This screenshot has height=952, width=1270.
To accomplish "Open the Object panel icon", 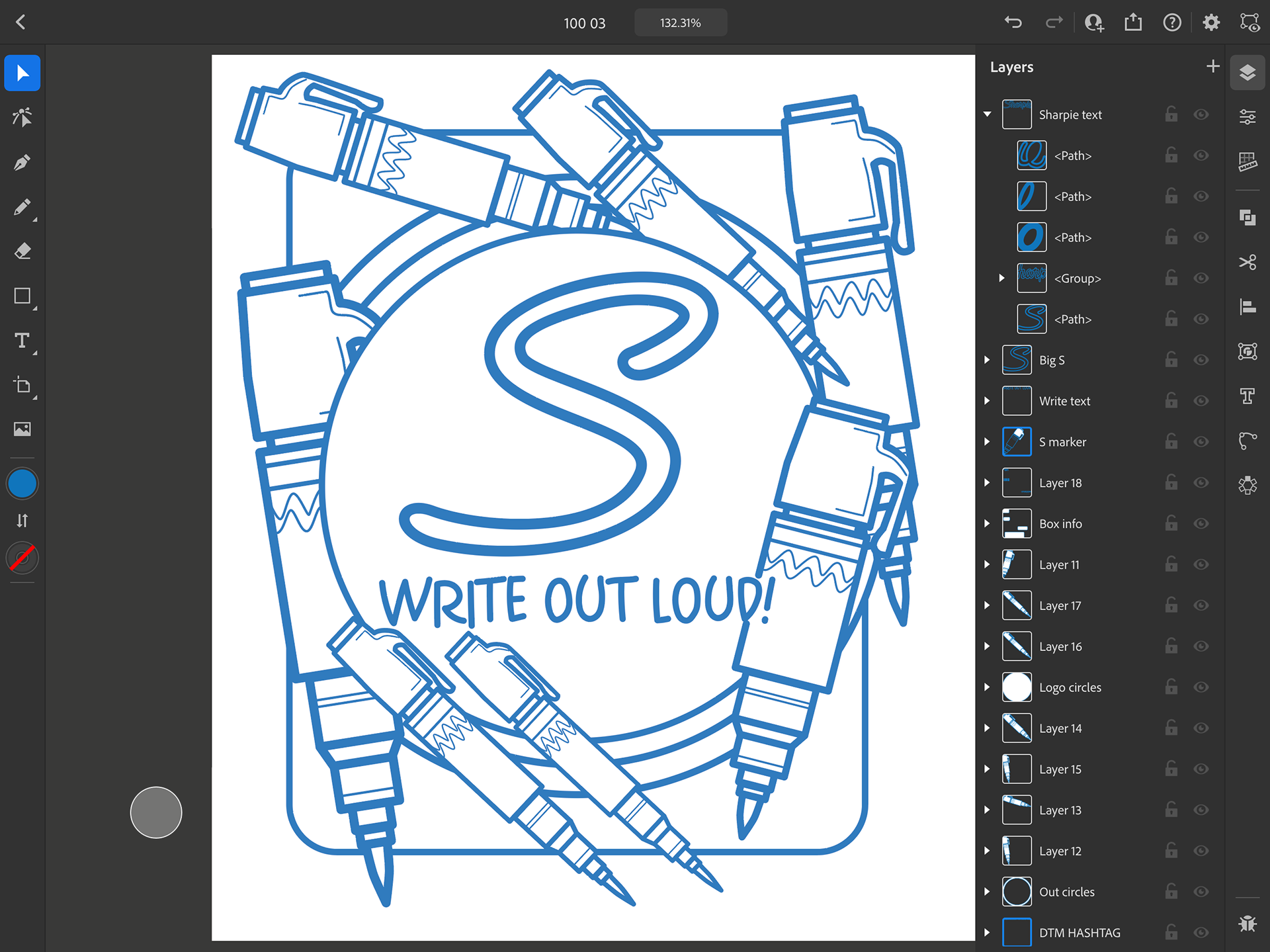I will click(1248, 351).
